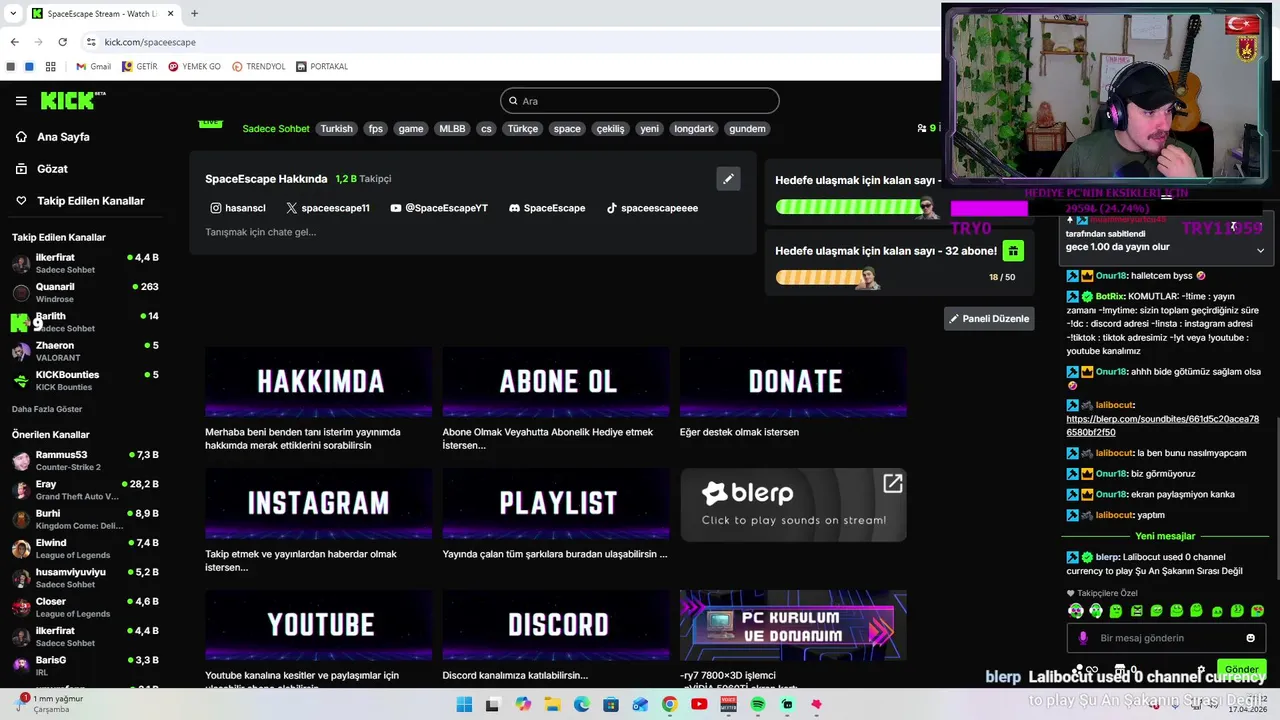Open the SpaceEscape Discord link

tap(547, 208)
